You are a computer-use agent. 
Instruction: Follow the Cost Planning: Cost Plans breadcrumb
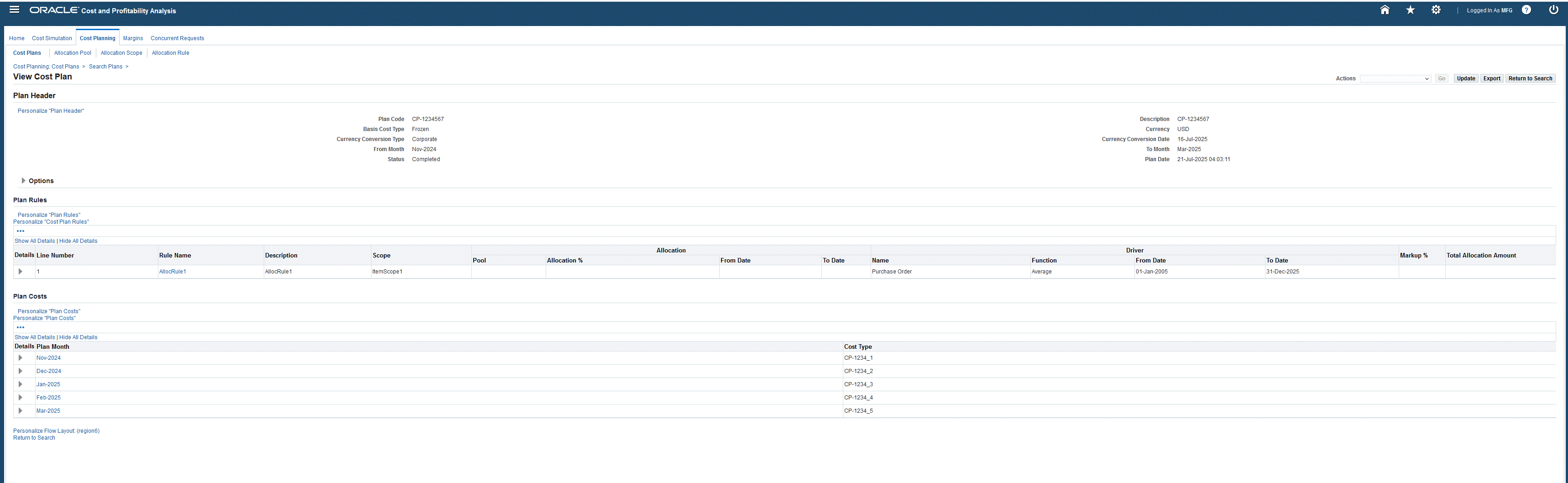[46, 67]
